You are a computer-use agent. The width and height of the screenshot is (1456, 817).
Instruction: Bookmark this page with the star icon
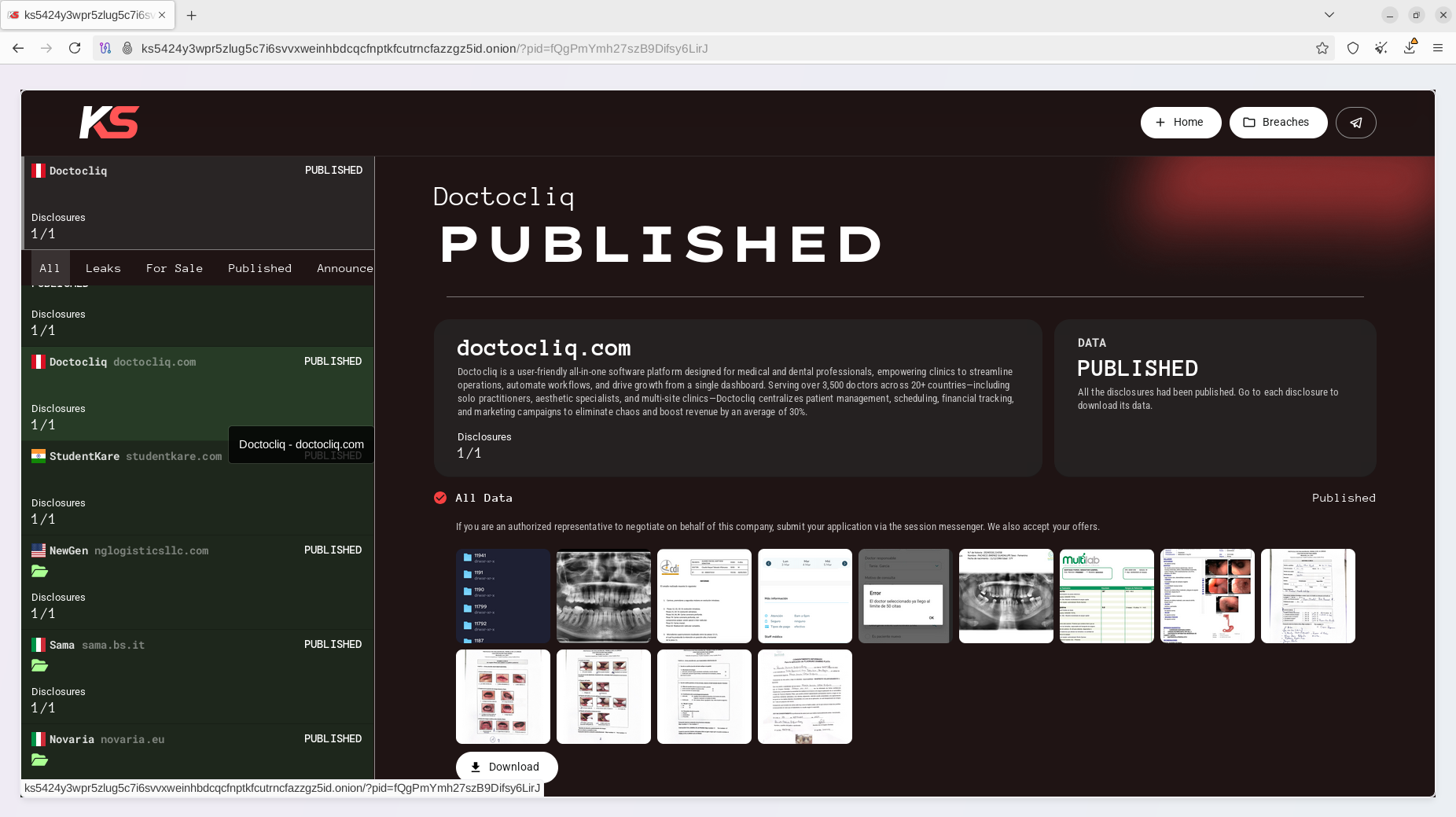click(x=1322, y=48)
